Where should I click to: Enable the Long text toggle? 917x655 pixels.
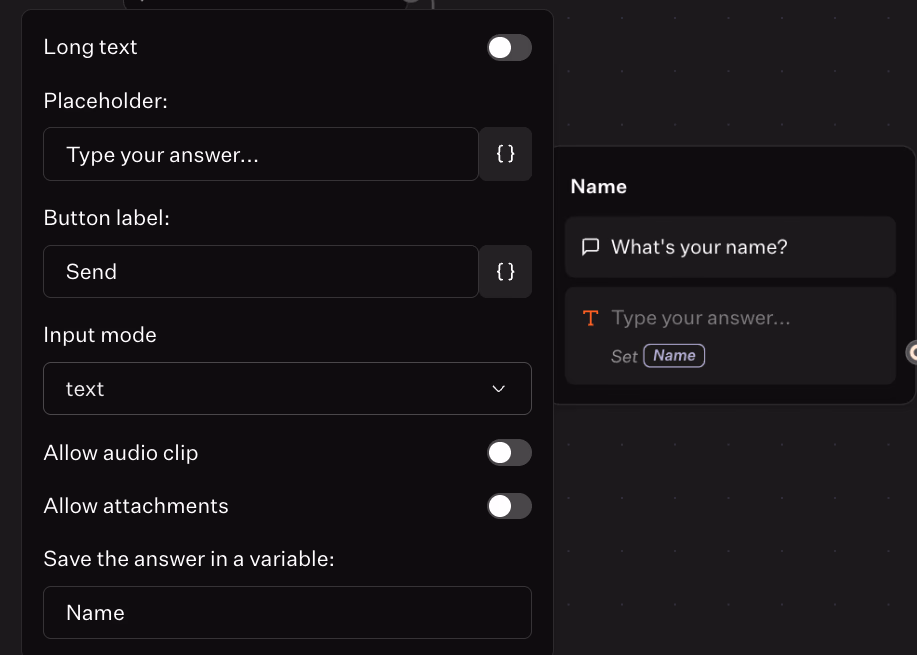(509, 47)
